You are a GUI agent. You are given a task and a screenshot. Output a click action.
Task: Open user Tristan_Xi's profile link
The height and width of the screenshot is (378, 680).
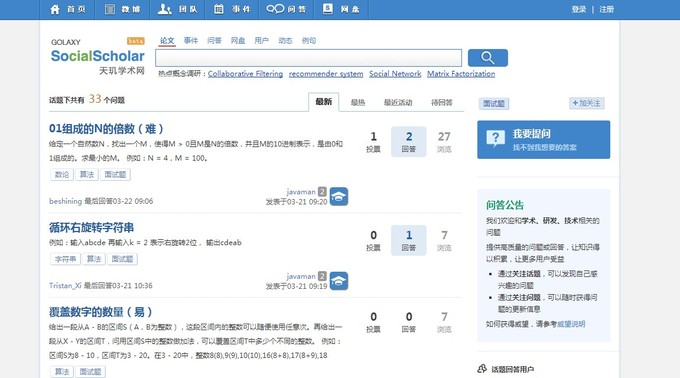point(65,286)
